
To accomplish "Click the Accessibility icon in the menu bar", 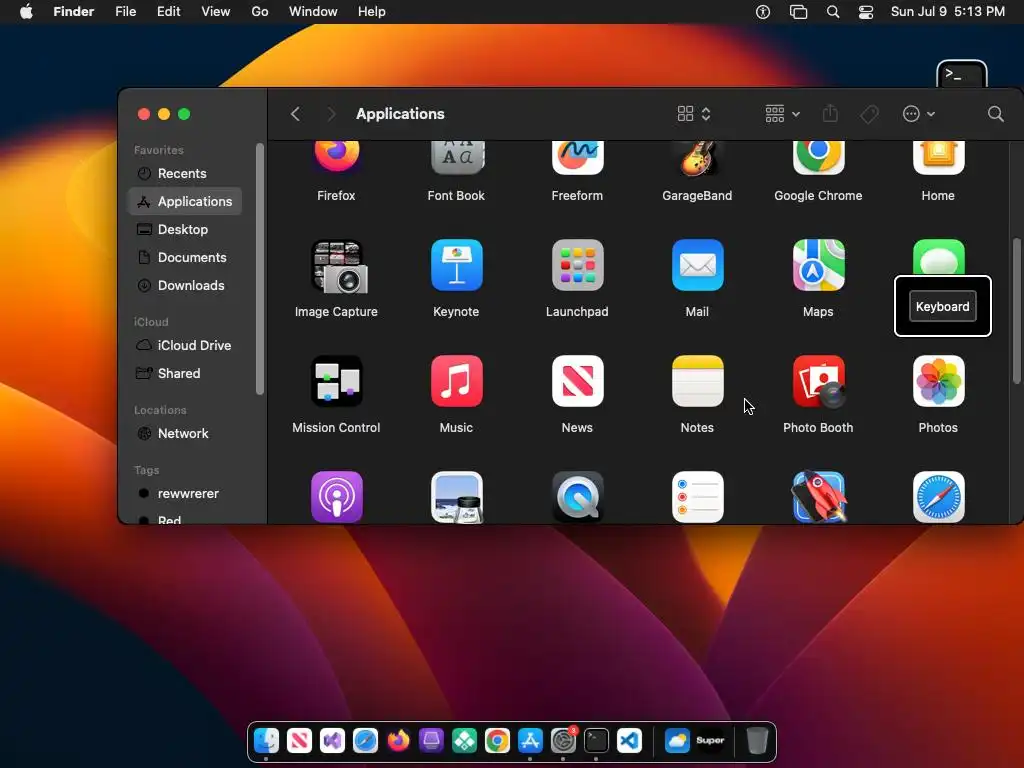I will (x=763, y=12).
